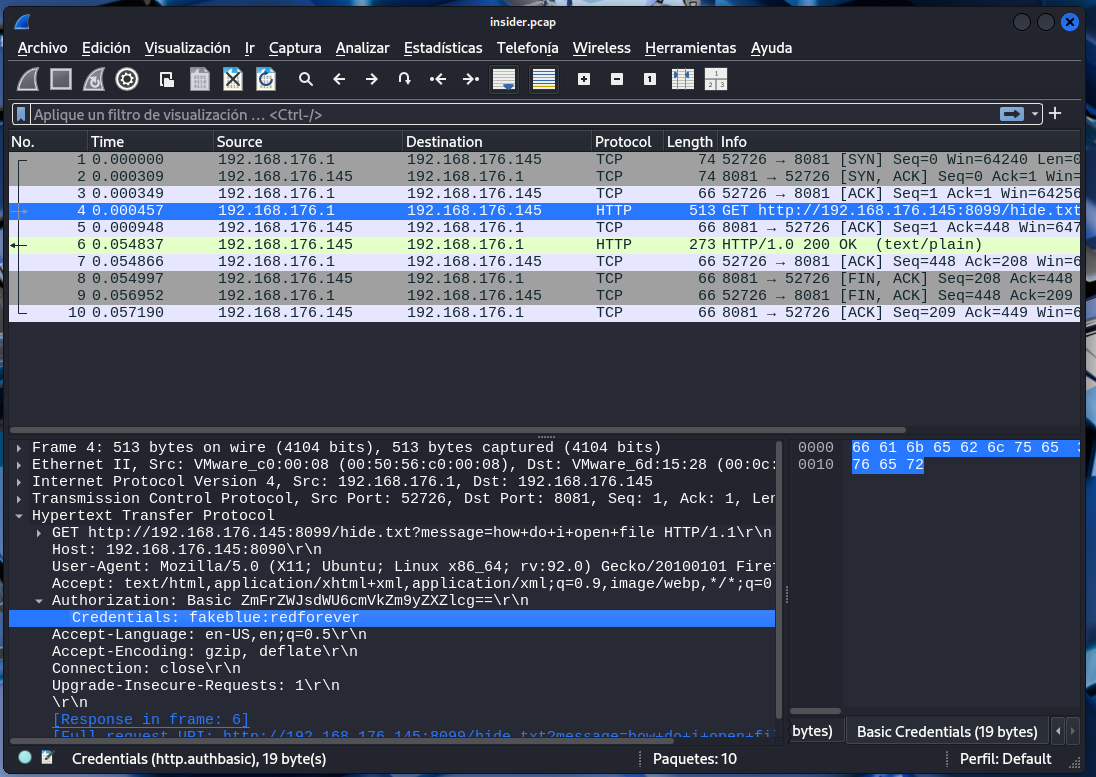Jump to first packet icon
Image resolution: width=1096 pixels, height=777 pixels.
(438, 80)
